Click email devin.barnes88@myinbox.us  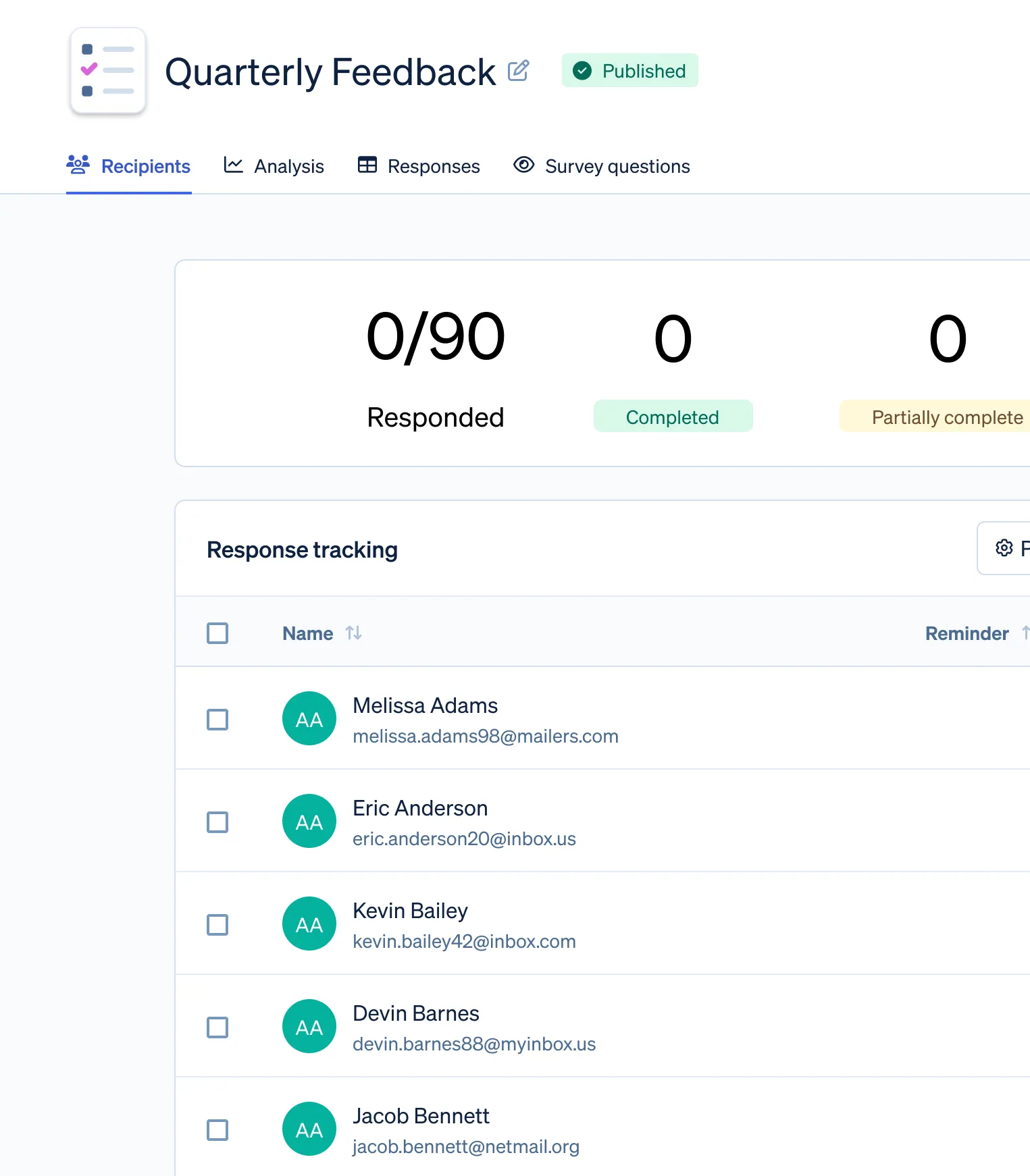(474, 1044)
